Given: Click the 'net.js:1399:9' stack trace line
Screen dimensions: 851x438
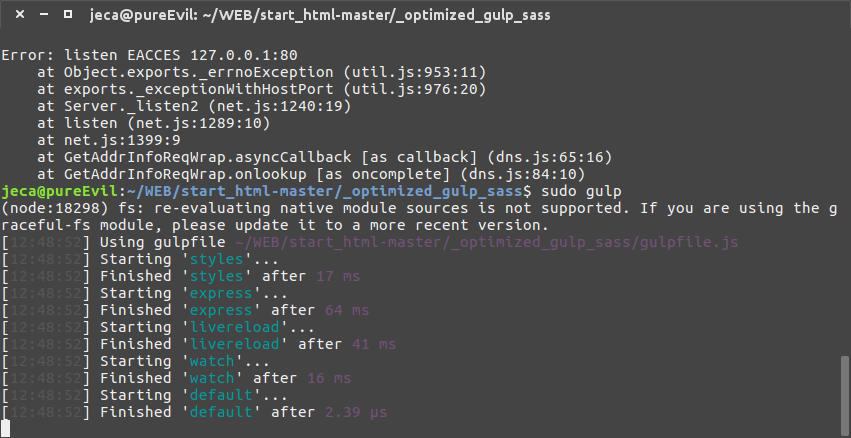Looking at the screenshot, I should pos(109,140).
